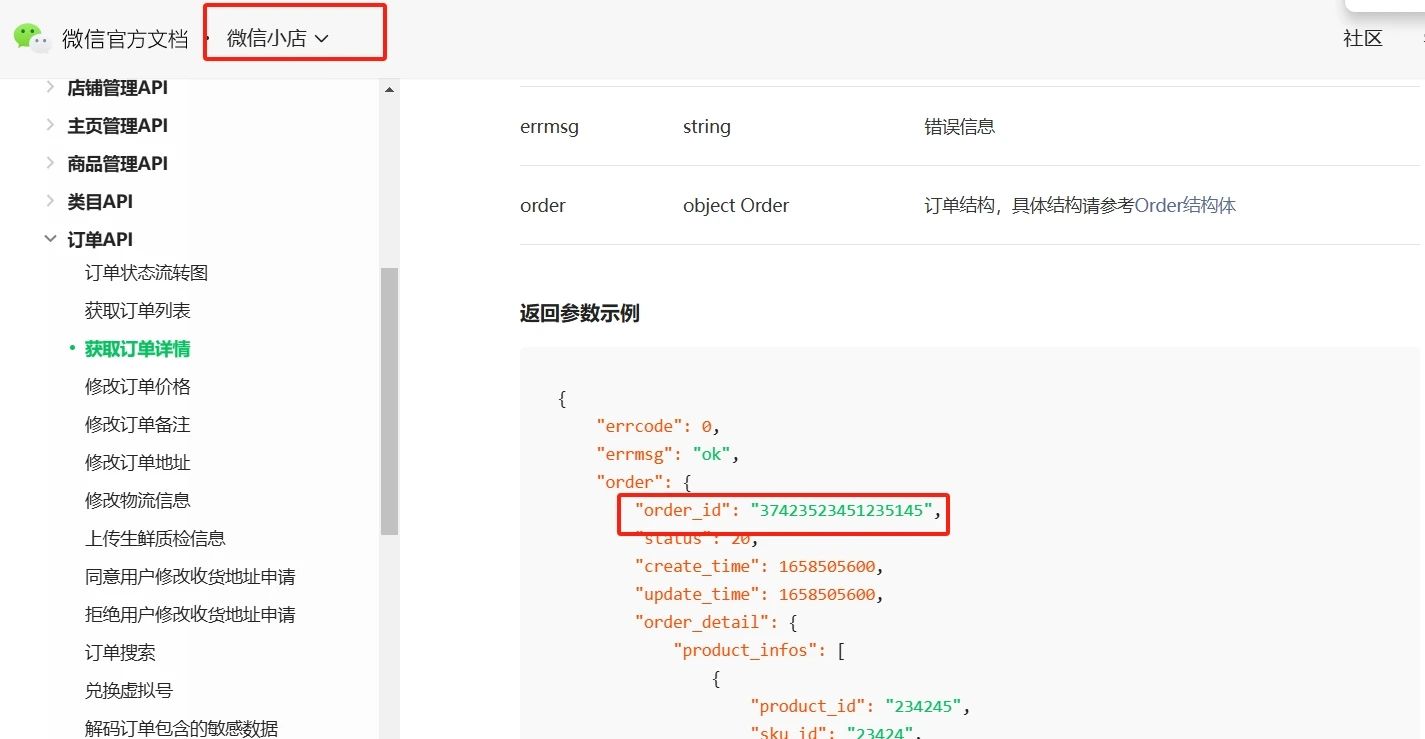Open 获取订单列表 page
1425x739 pixels.
point(137,311)
